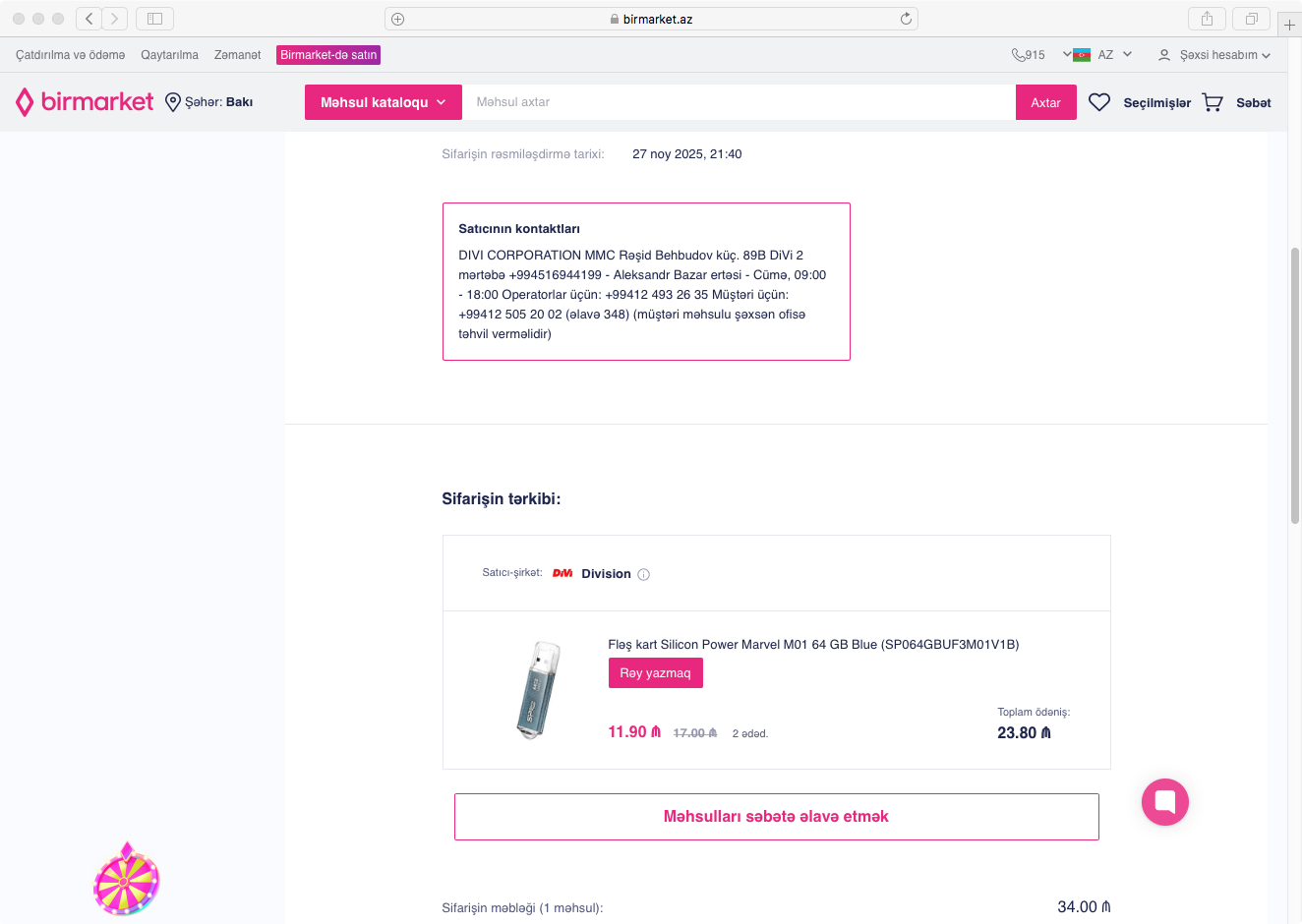Expand the Məhsul kataloqu menu
Screen dimensions: 1302x924
pos(383,102)
